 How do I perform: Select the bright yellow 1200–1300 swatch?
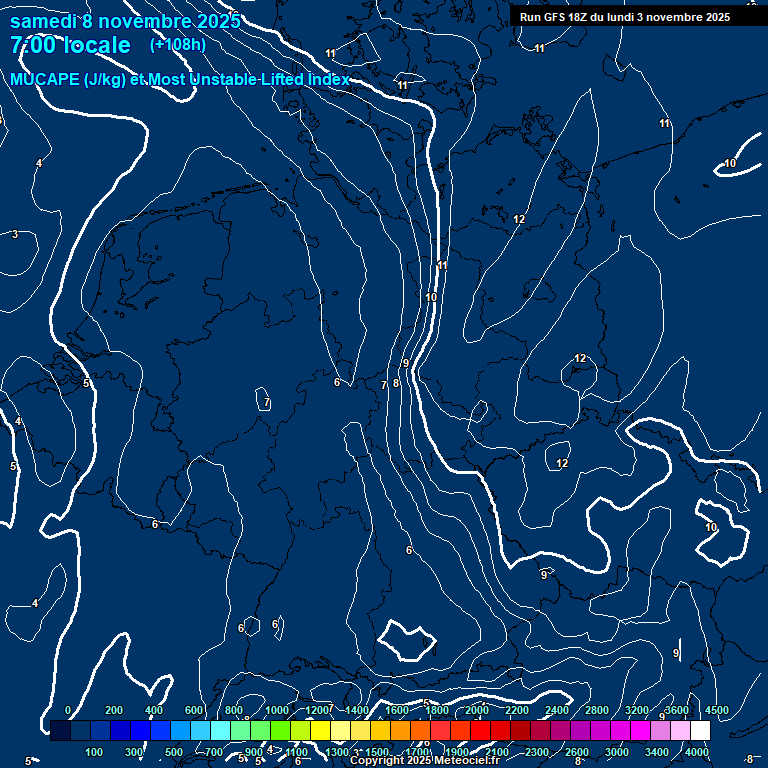[320, 730]
